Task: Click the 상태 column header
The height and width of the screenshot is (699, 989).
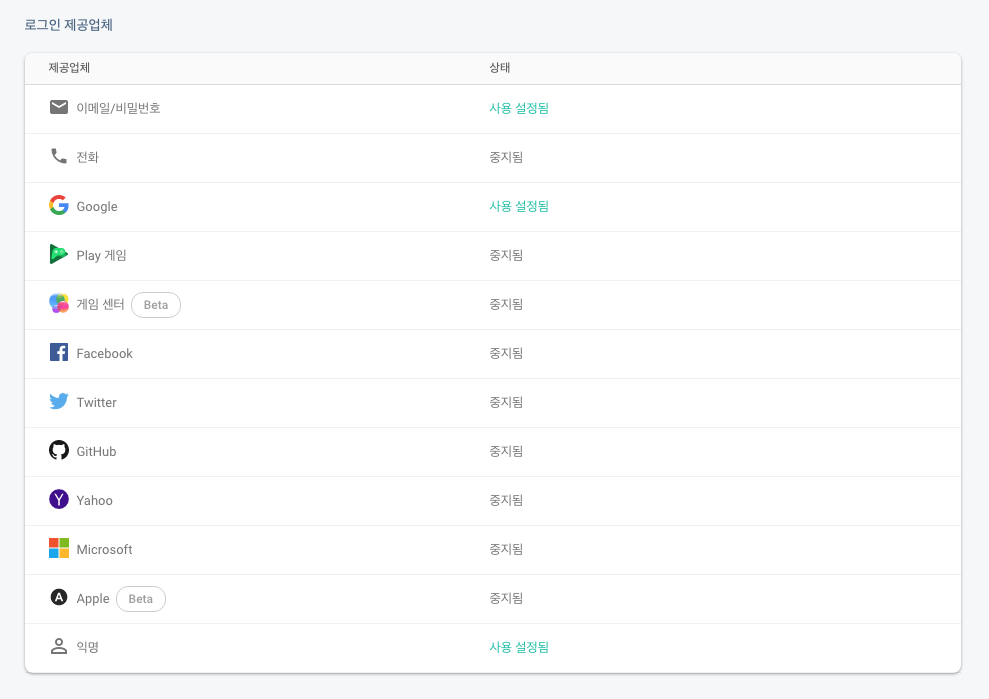Action: click(x=500, y=68)
